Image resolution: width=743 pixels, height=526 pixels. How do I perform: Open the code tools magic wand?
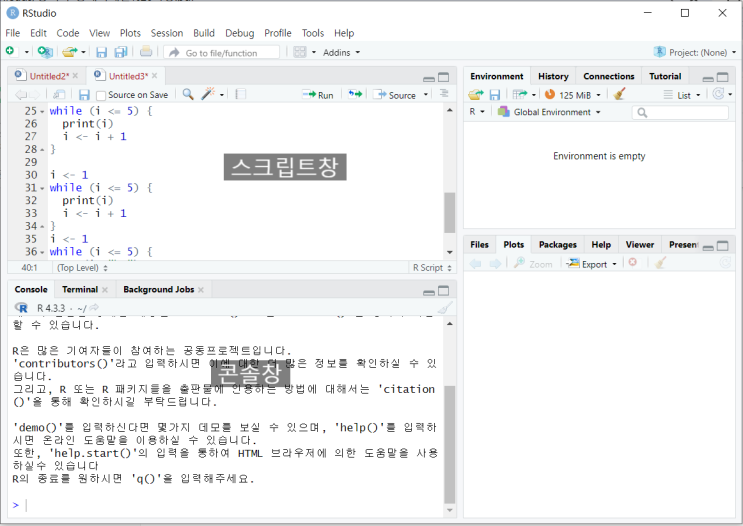pyautogui.click(x=208, y=94)
